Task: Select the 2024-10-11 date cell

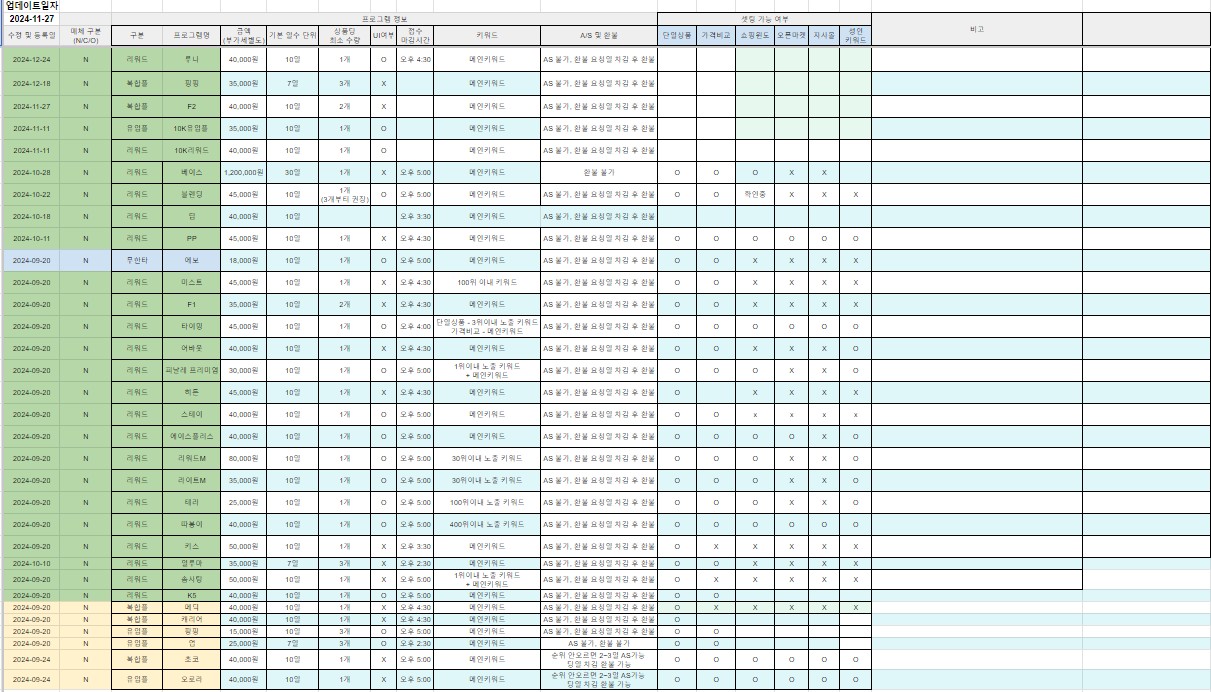Action: coord(30,238)
